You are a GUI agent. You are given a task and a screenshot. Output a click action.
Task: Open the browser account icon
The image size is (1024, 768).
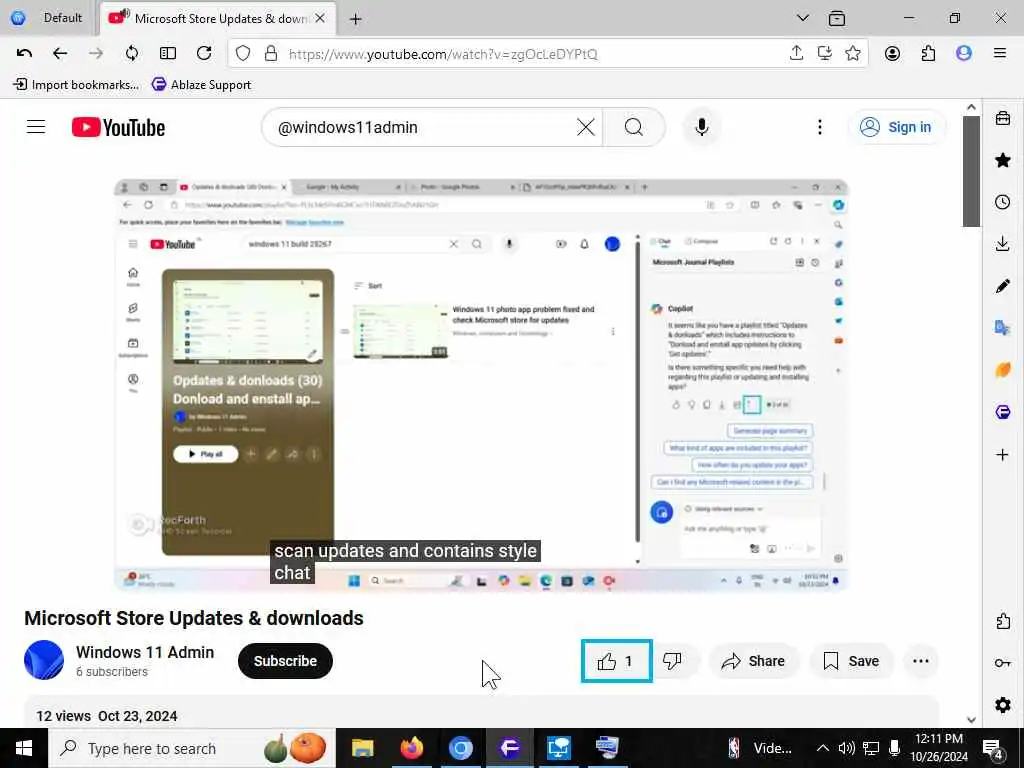pyautogui.click(x=892, y=54)
